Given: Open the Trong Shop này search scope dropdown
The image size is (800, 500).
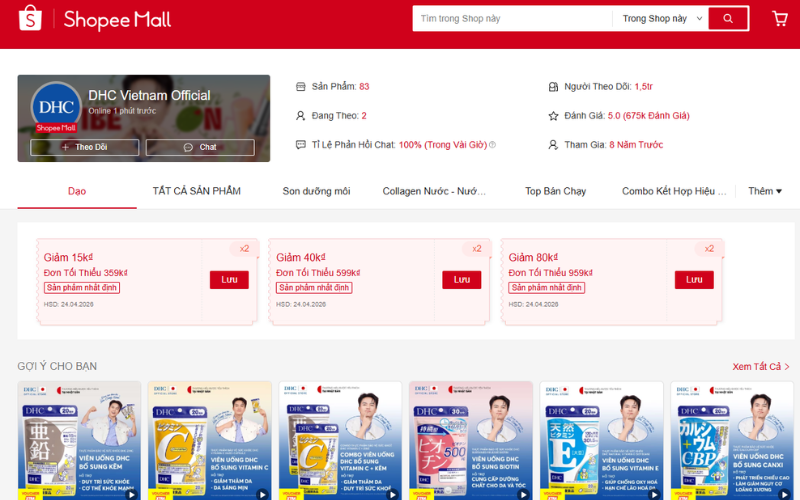Looking at the screenshot, I should pos(661,18).
